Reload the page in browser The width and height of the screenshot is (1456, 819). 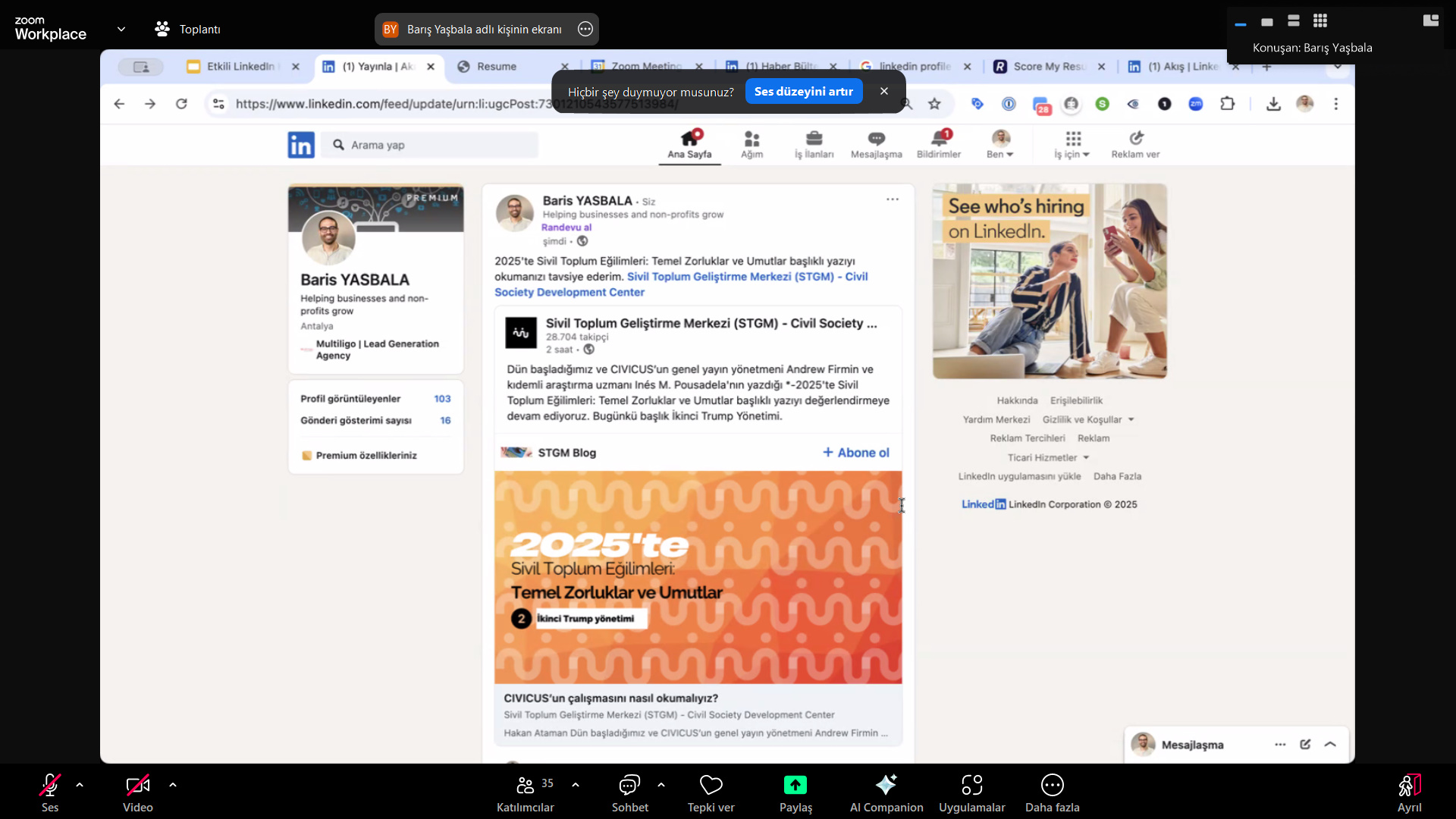(181, 104)
